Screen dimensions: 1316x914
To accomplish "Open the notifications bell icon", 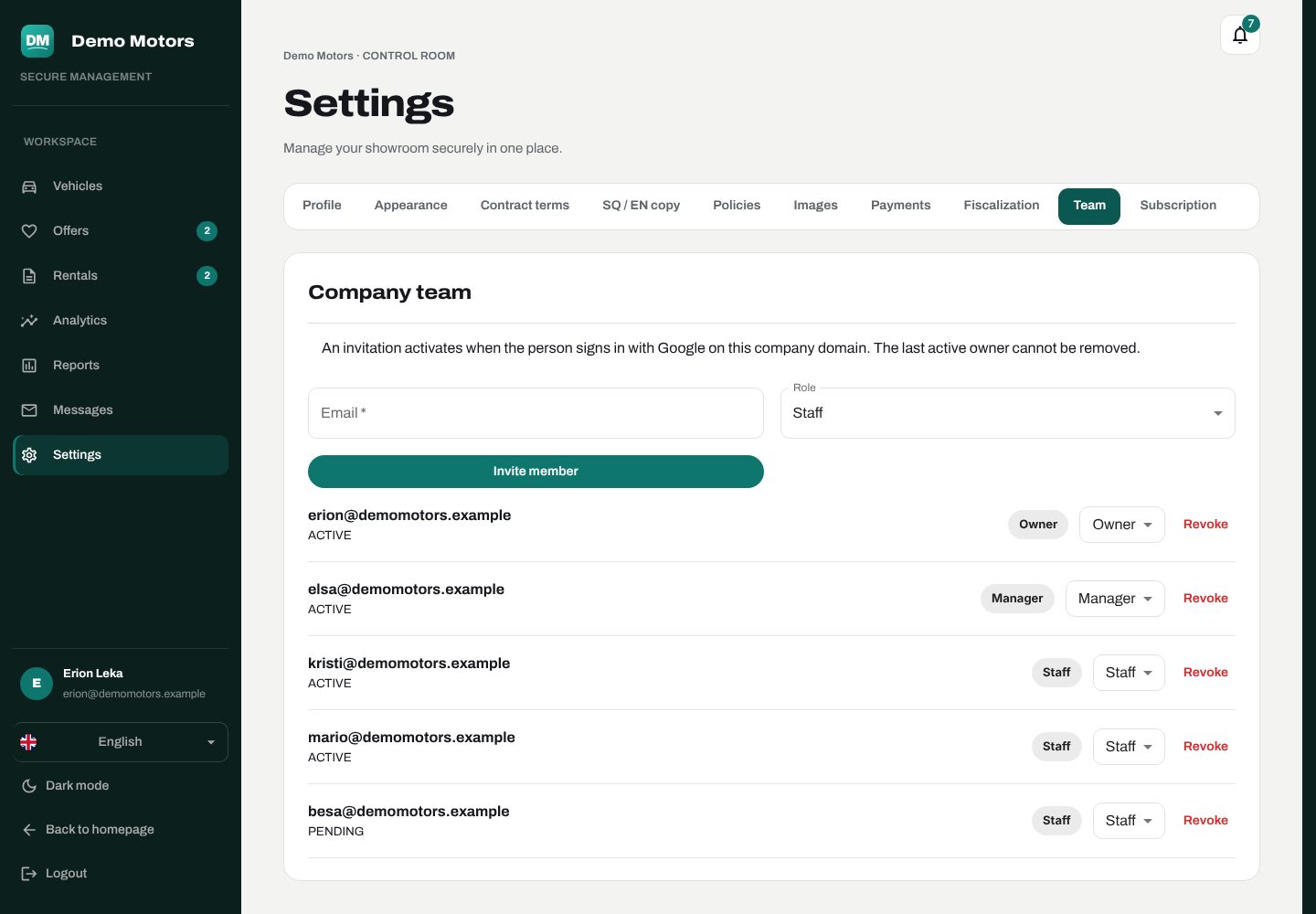I will coord(1239,35).
